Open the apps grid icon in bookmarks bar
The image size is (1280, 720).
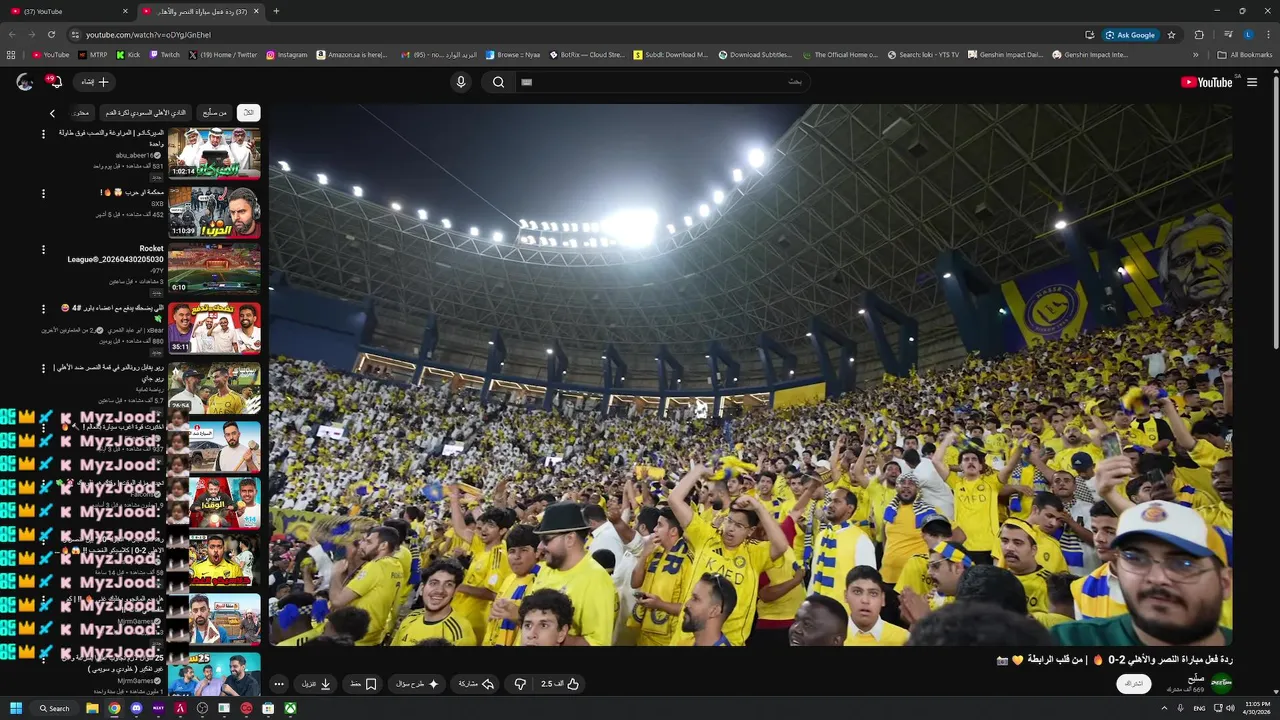point(11,55)
